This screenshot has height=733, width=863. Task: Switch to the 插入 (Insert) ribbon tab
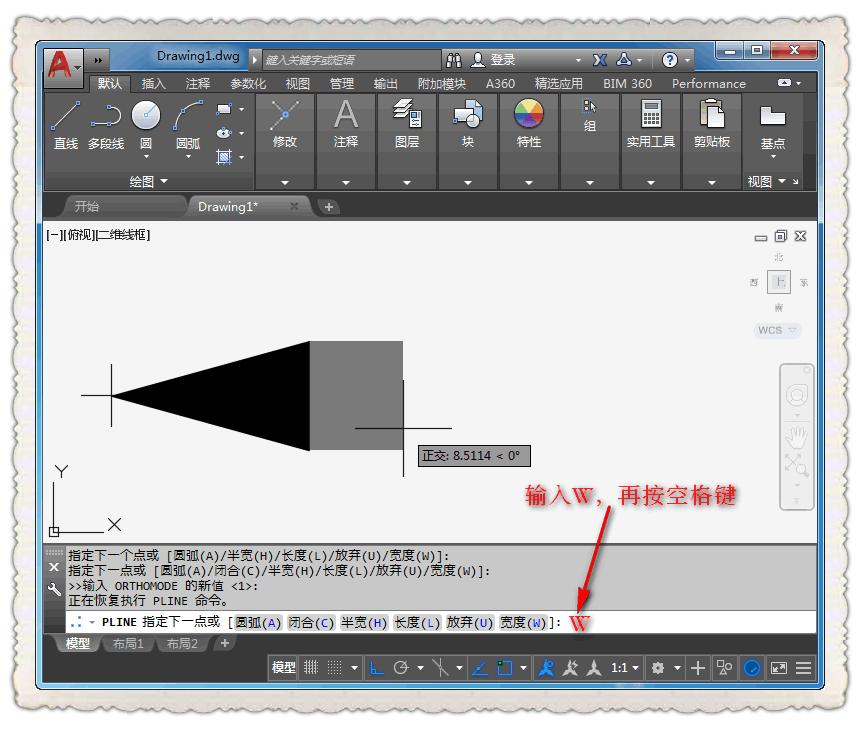pyautogui.click(x=154, y=84)
